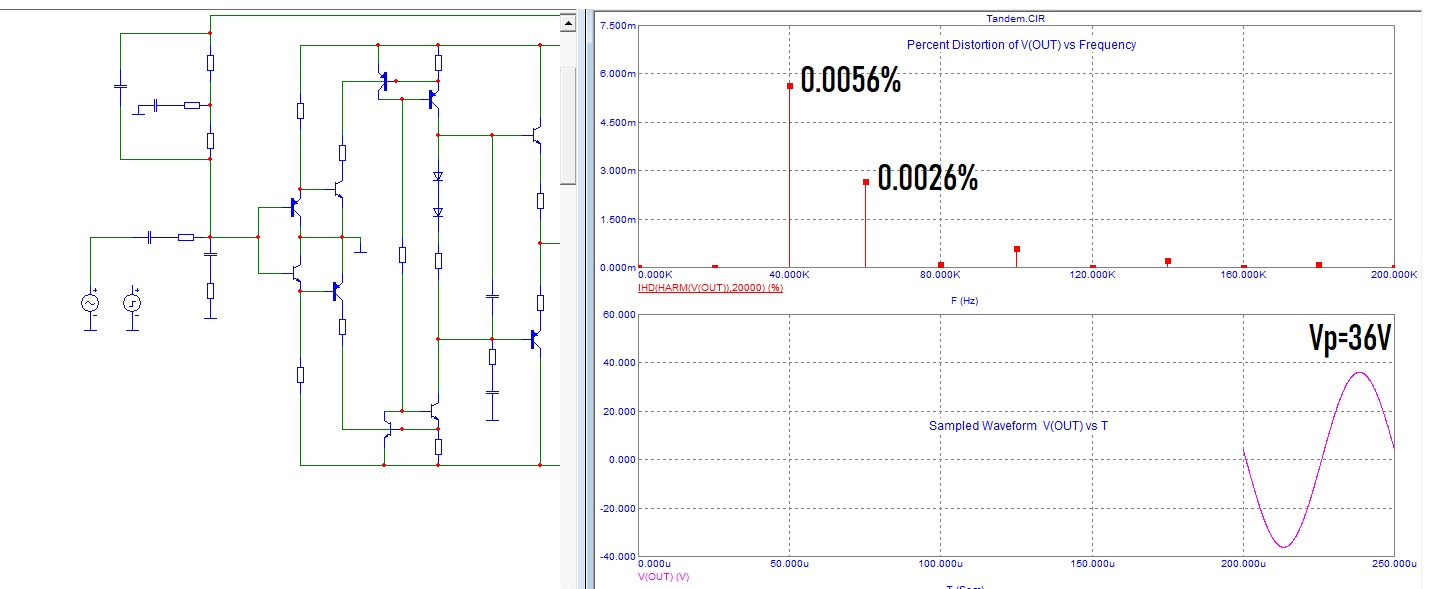Select the capacitor on the far-left feedback loop
This screenshot has height=589, width=1433.
point(120,86)
